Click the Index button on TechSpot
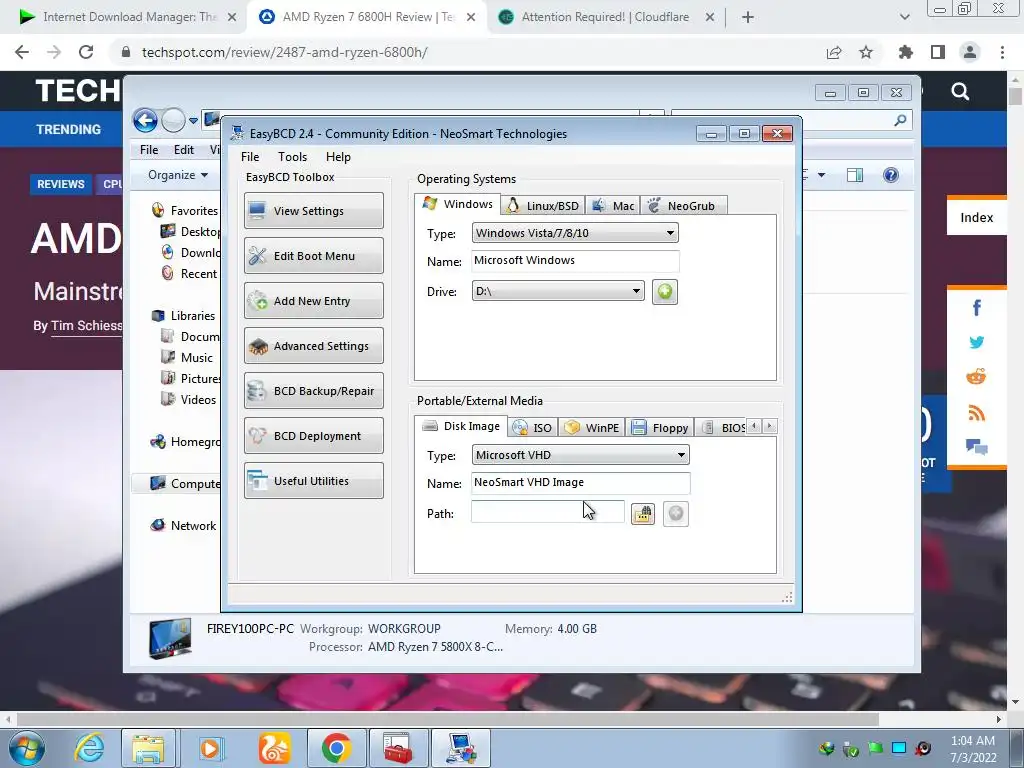 pos(977,217)
